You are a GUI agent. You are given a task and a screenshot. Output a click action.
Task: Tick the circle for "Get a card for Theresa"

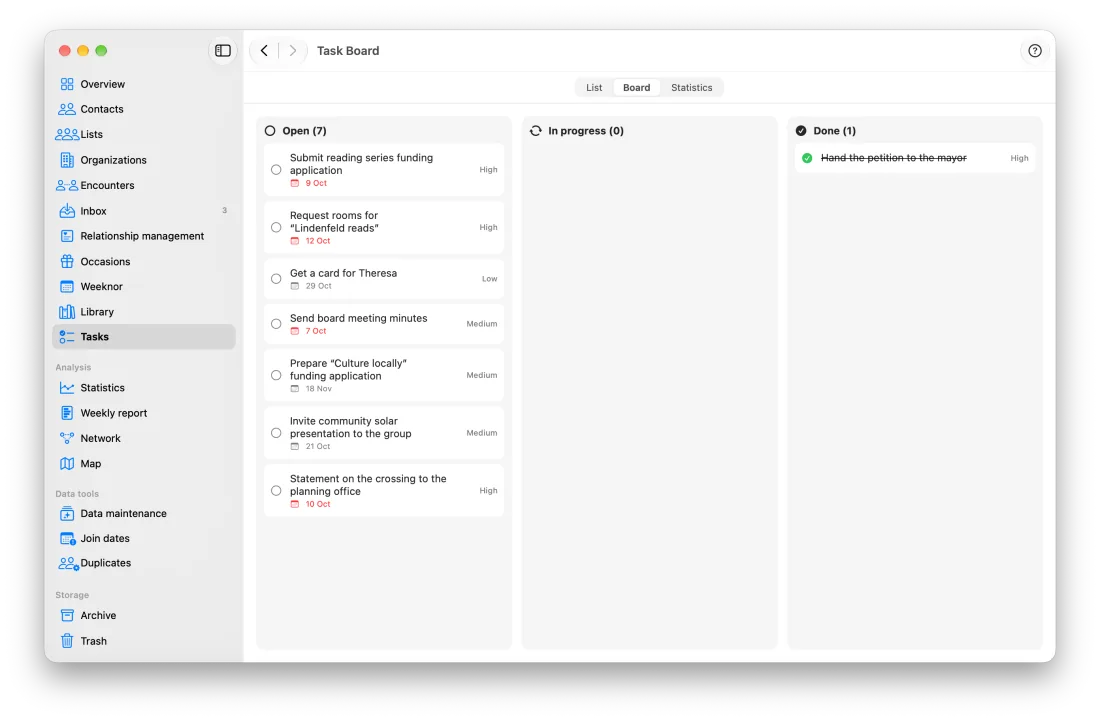pyautogui.click(x=276, y=278)
